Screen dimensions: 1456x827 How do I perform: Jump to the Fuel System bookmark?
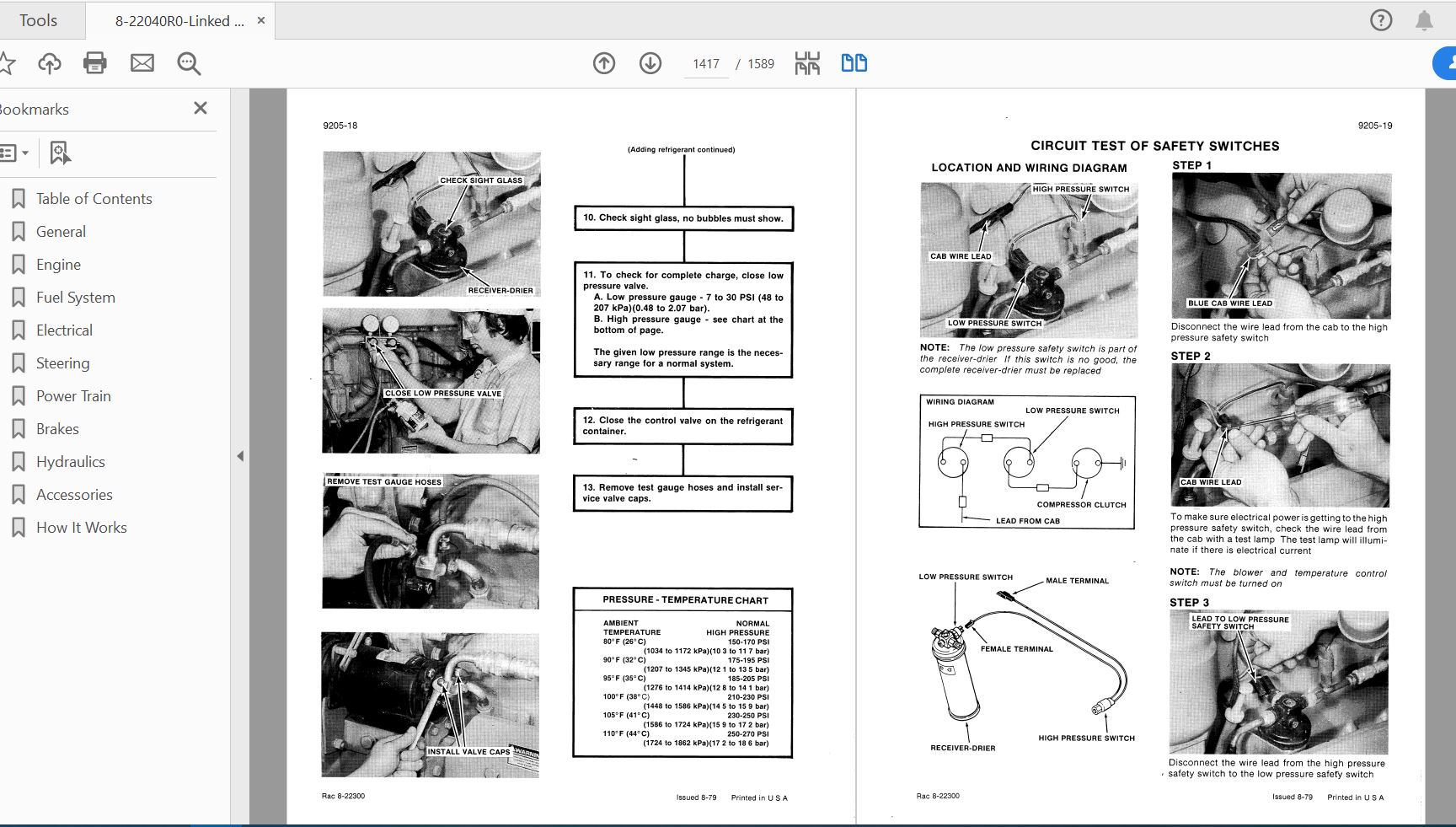click(x=76, y=298)
